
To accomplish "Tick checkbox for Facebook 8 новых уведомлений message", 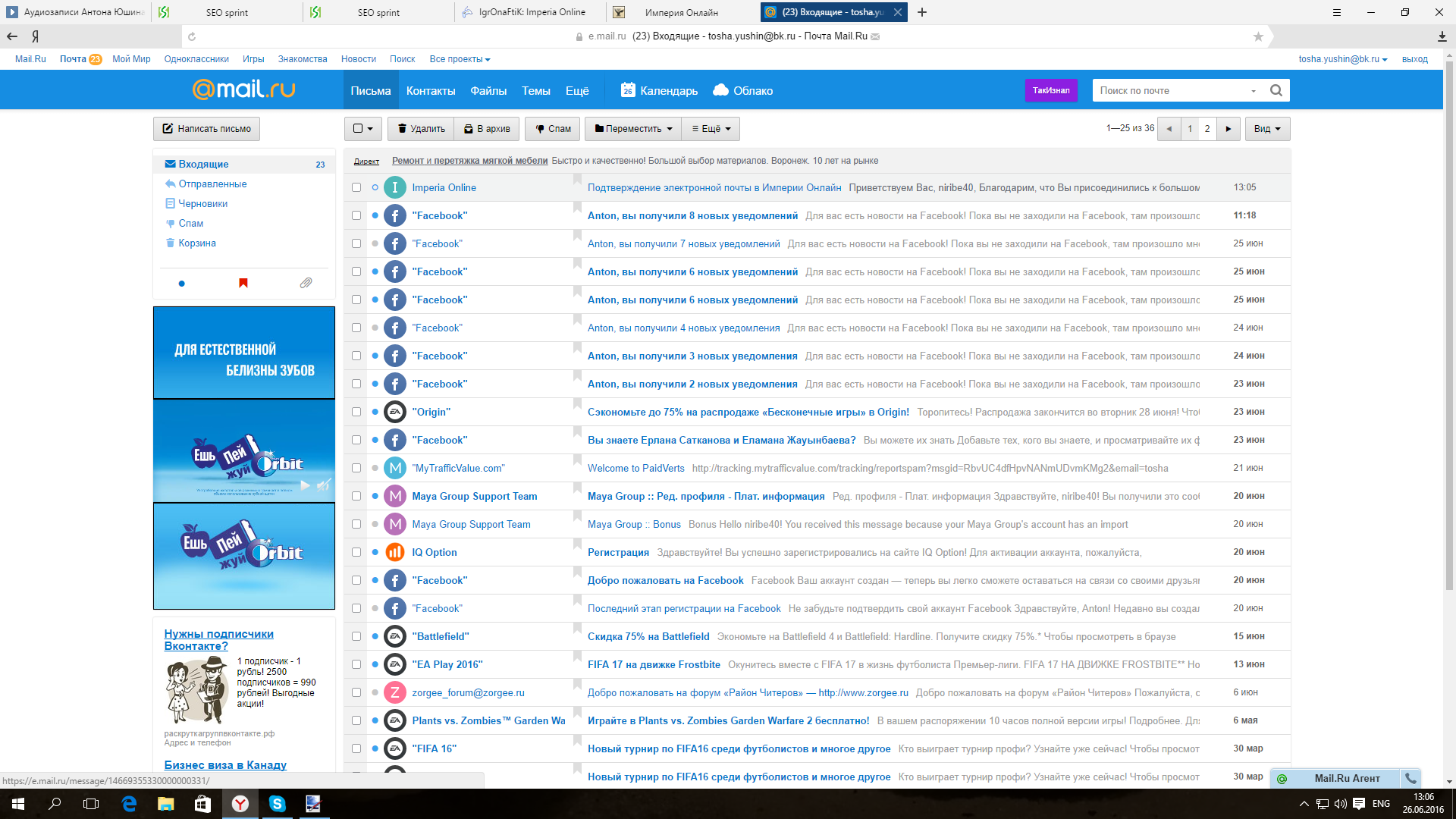I will coord(356,215).
